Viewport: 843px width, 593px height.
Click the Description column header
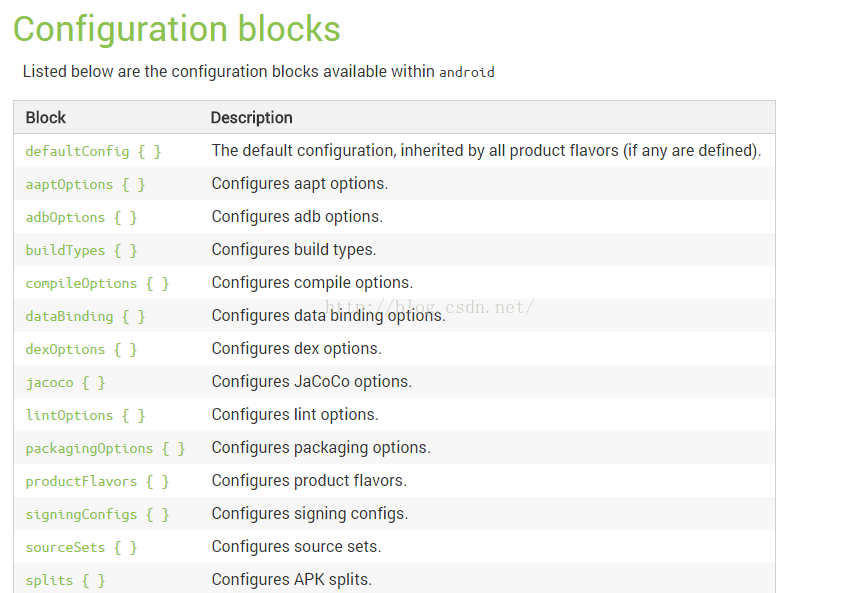(251, 118)
